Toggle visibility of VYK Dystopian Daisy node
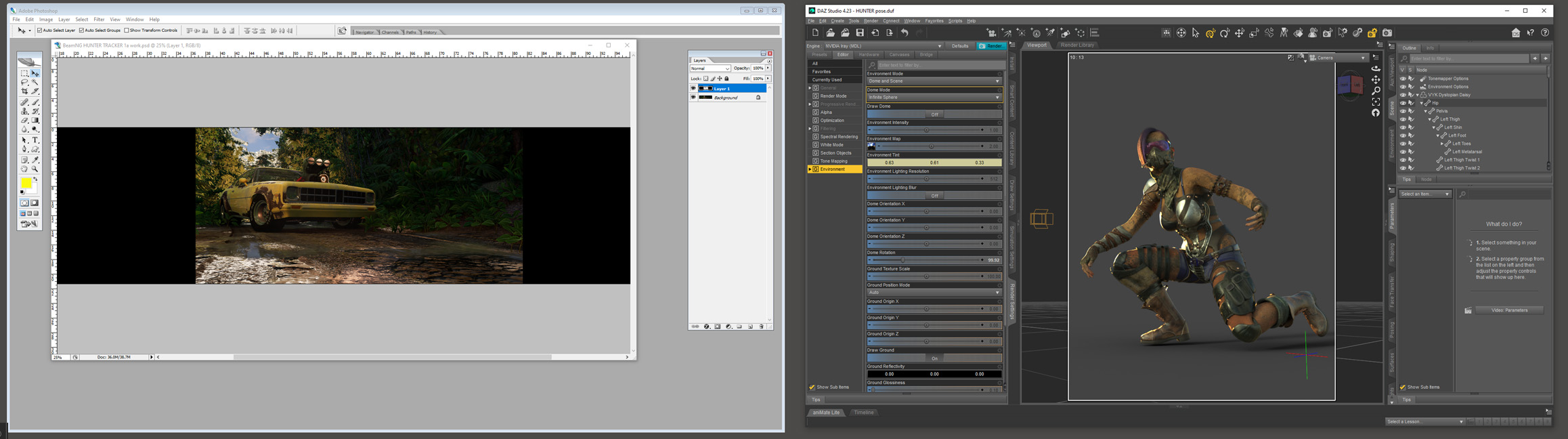This screenshot has height=439, width=1568. (x=1403, y=95)
